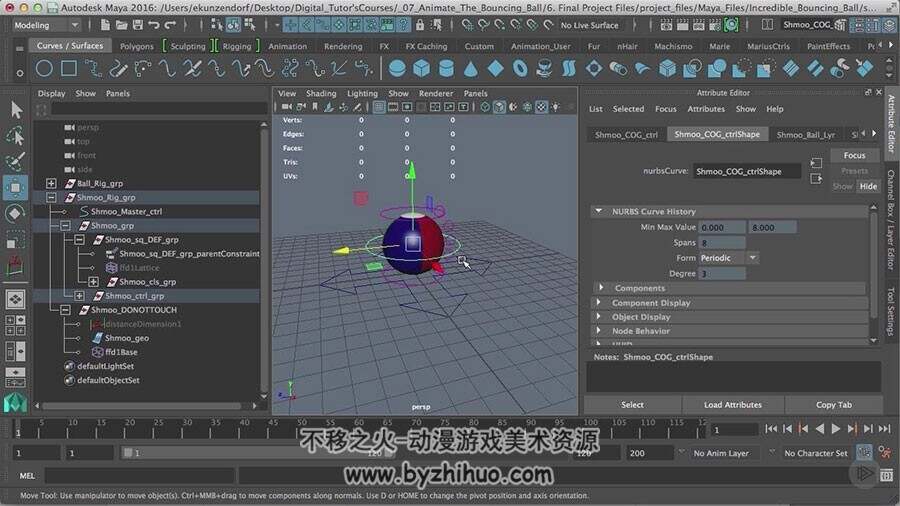Create a NURBS cone from the shelf
The image size is (900, 506).
coord(471,68)
